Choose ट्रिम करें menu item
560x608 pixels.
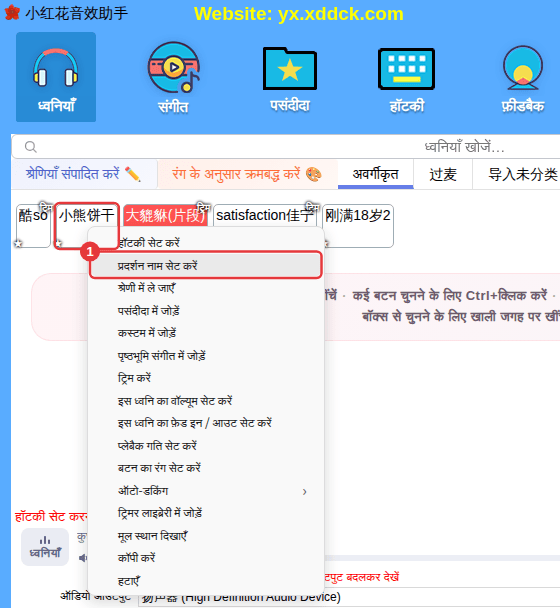tap(206, 378)
